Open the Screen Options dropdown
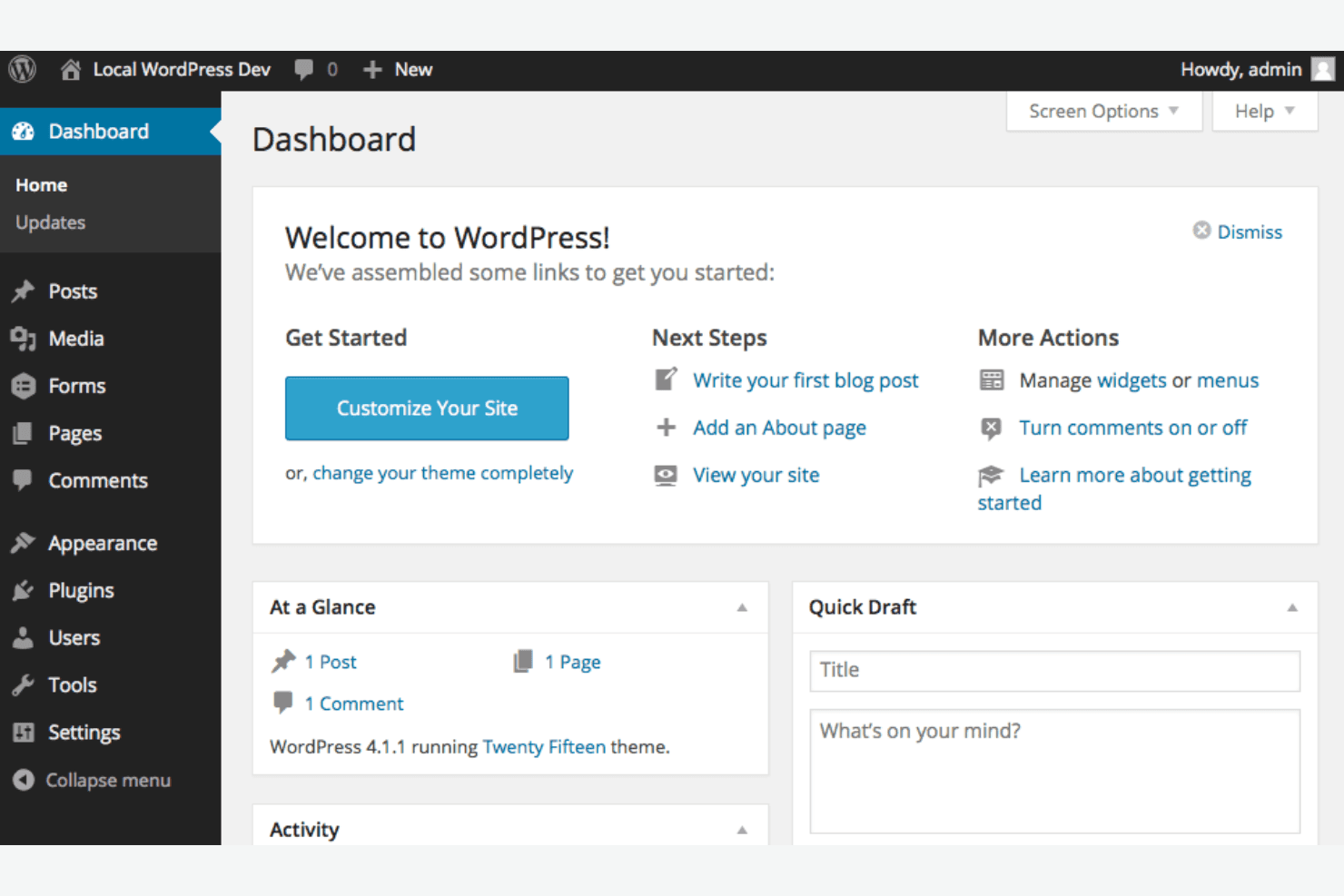The width and height of the screenshot is (1344, 896). tap(1104, 111)
